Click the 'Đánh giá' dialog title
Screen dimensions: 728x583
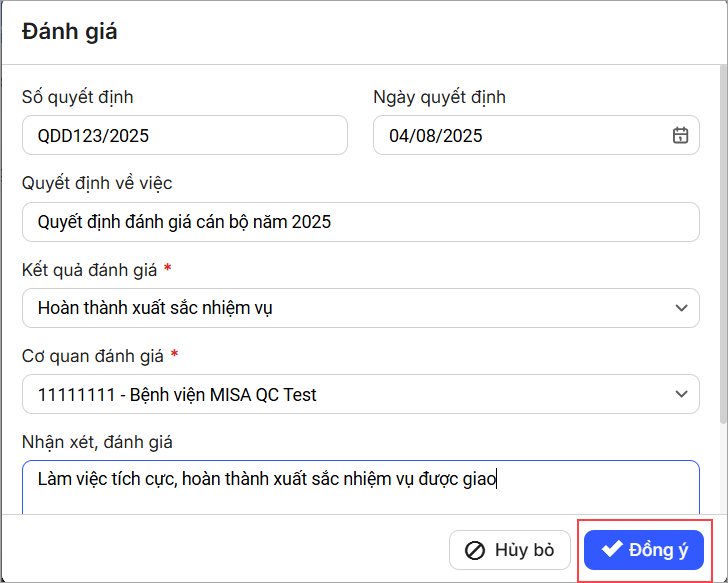70,31
